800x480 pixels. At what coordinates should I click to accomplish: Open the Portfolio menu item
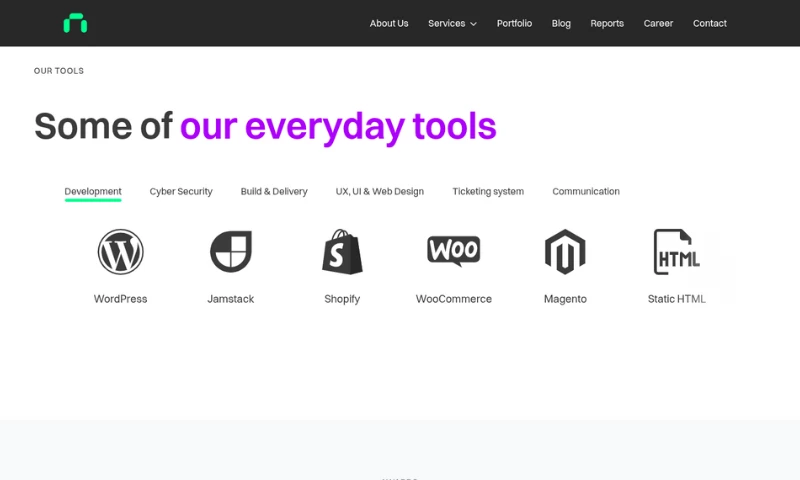pos(514,23)
